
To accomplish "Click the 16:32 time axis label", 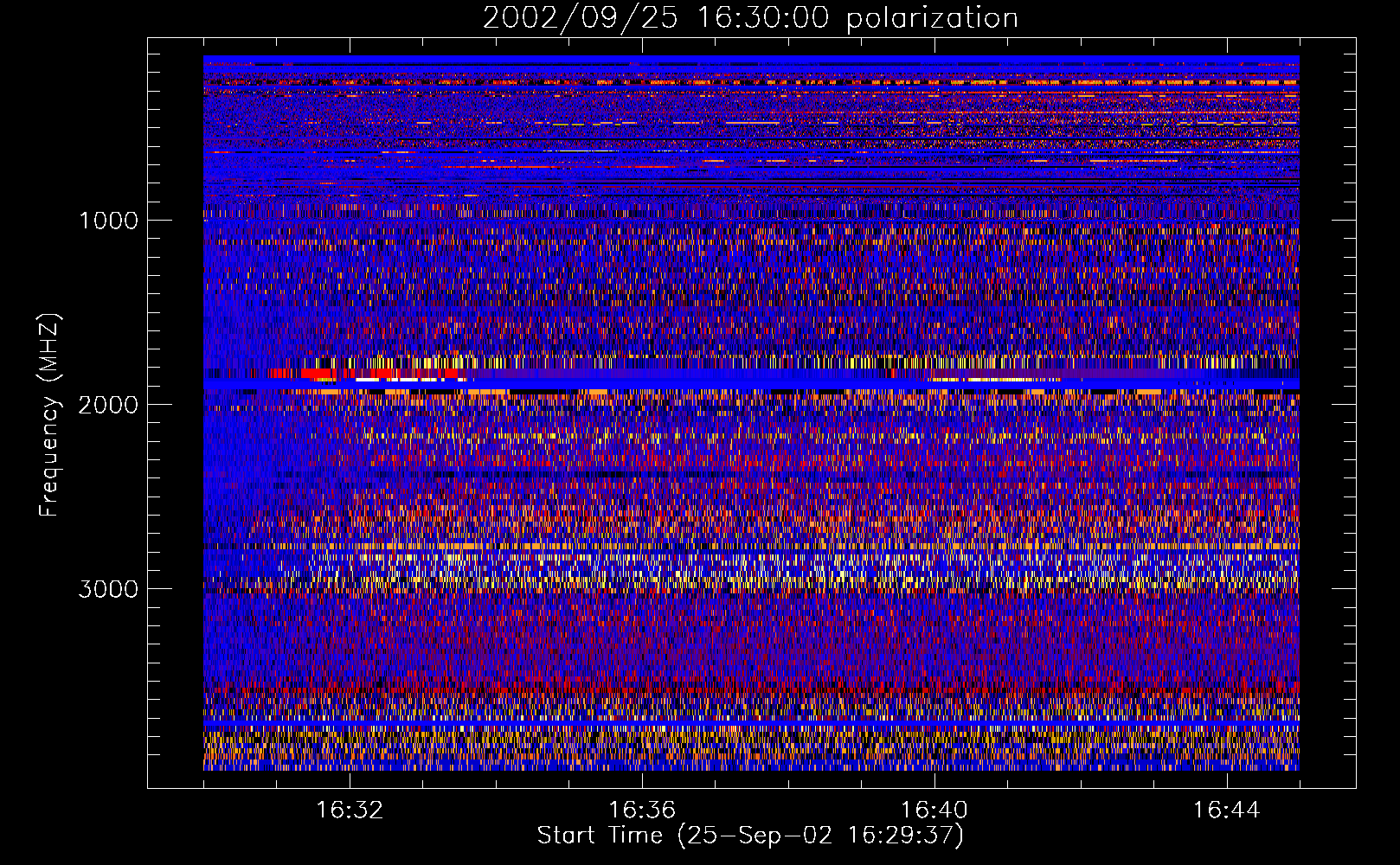I will (x=350, y=811).
